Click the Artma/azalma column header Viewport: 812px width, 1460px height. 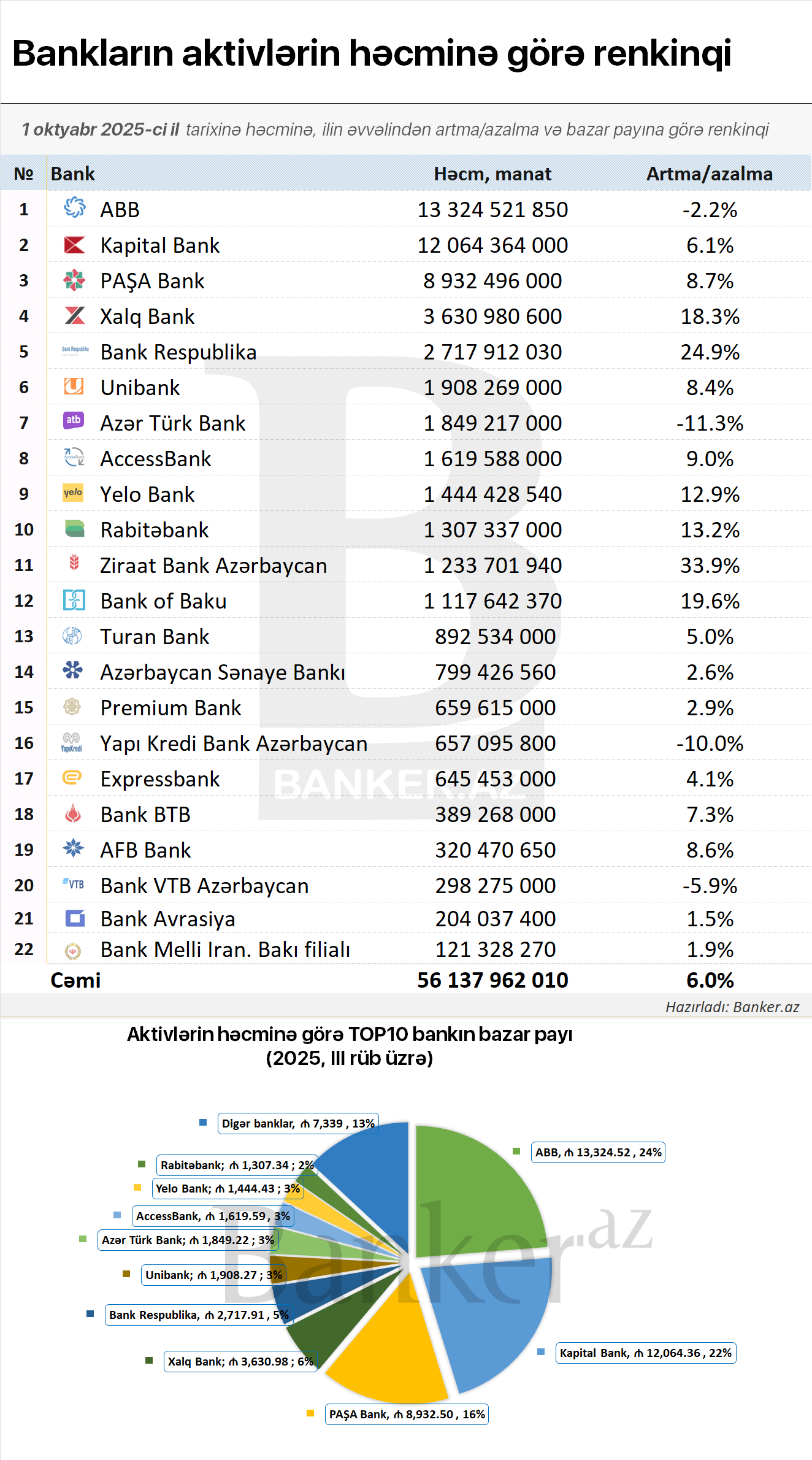709,174
